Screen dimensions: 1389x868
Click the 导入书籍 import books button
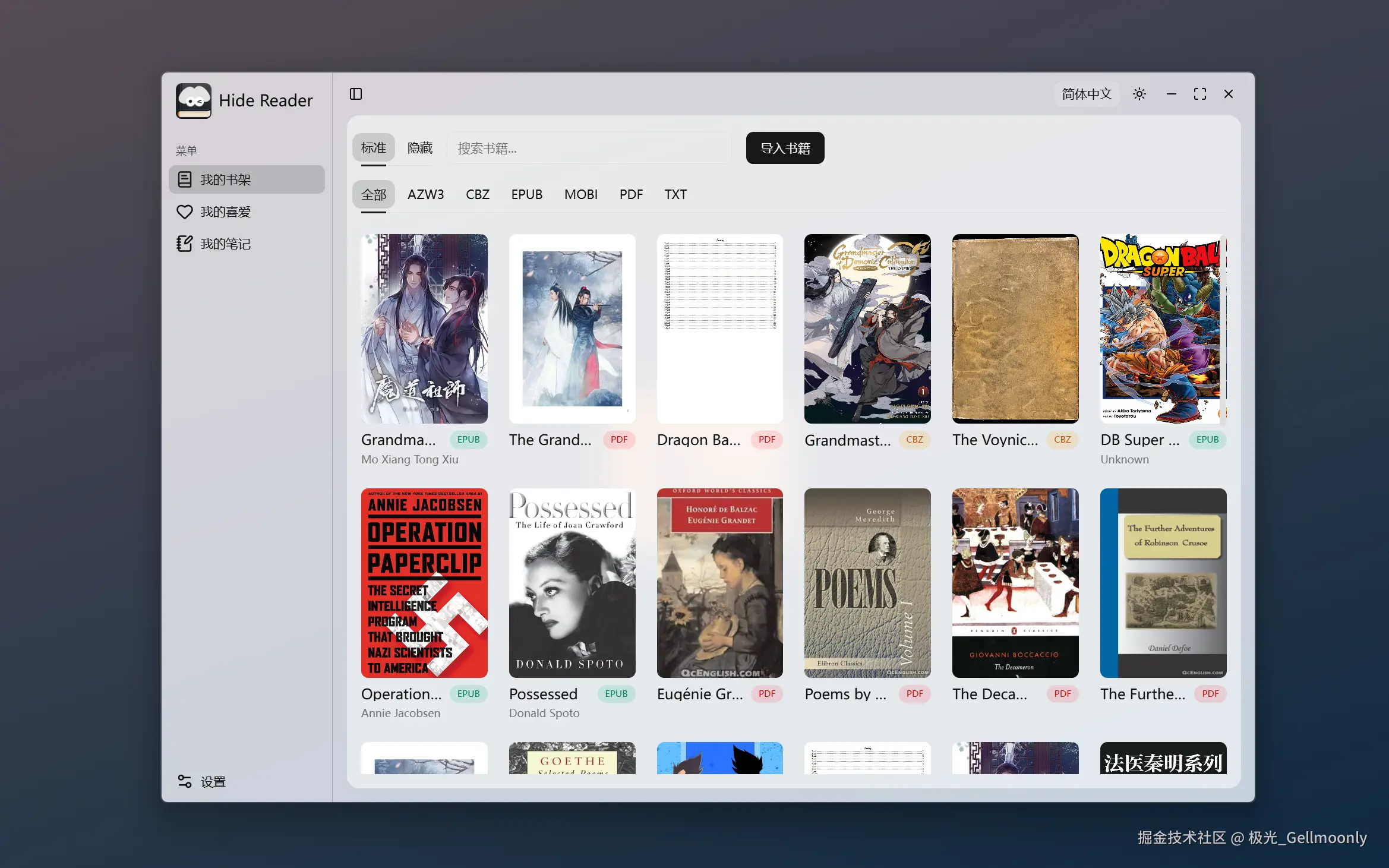coord(785,148)
